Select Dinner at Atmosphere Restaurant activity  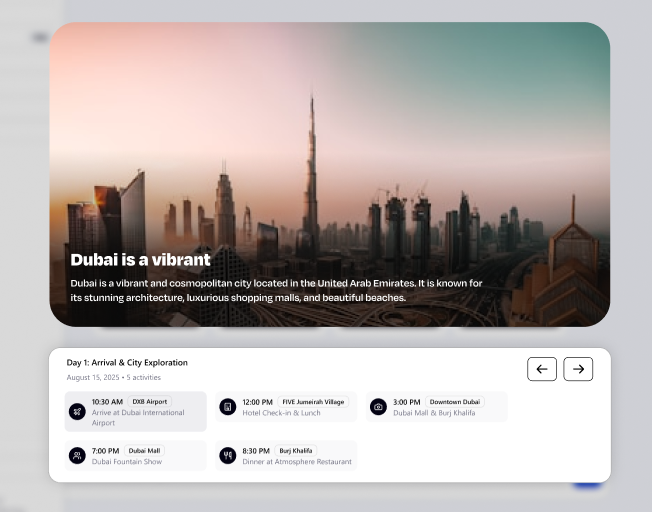(286, 455)
